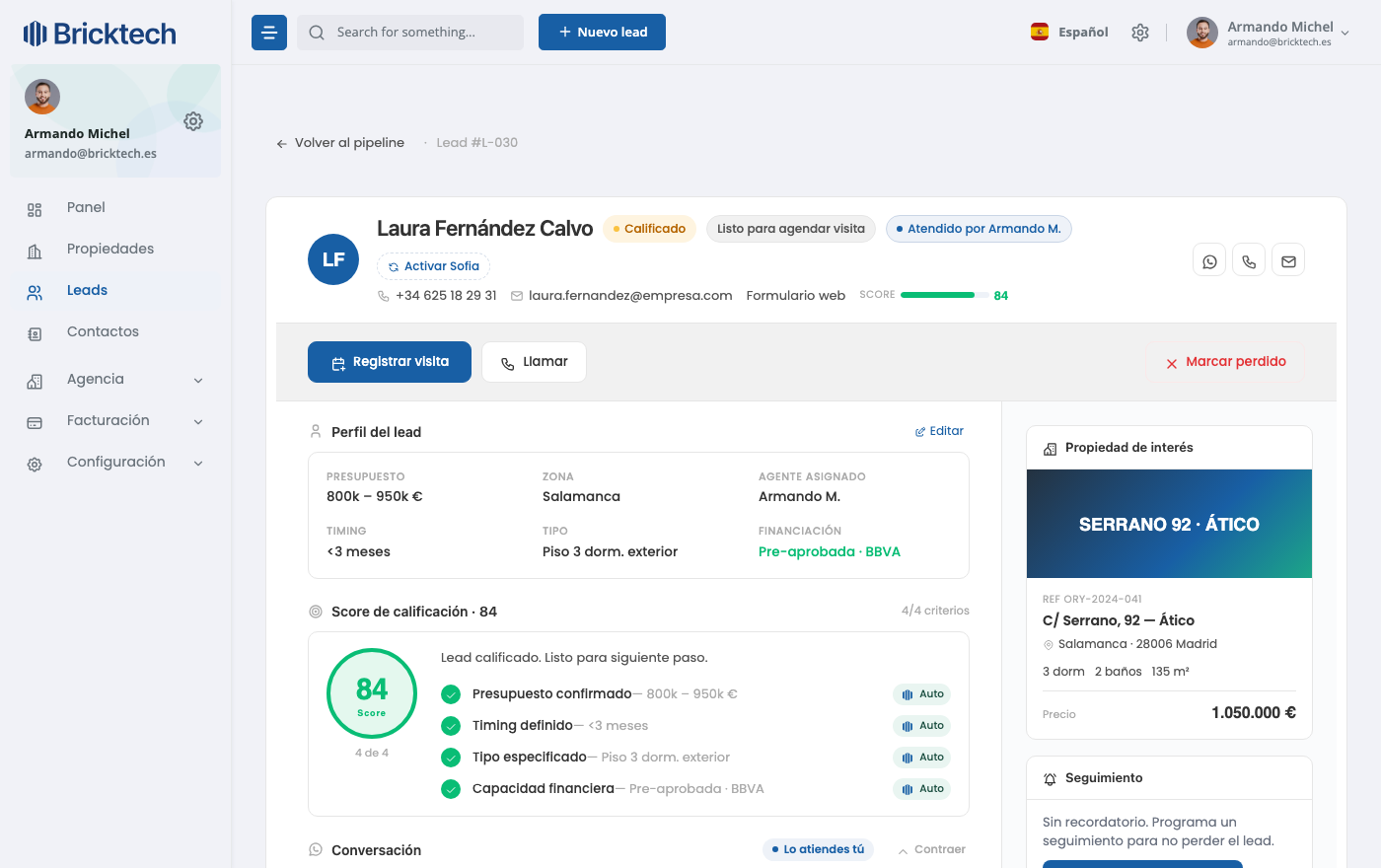
Task: Click the Configuración gear icon in sidebar
Action: (35, 464)
